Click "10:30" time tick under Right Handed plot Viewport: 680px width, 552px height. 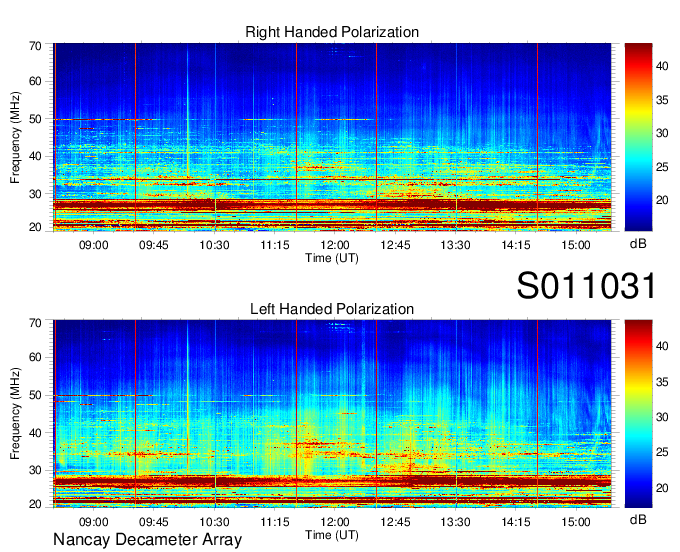[x=214, y=245]
